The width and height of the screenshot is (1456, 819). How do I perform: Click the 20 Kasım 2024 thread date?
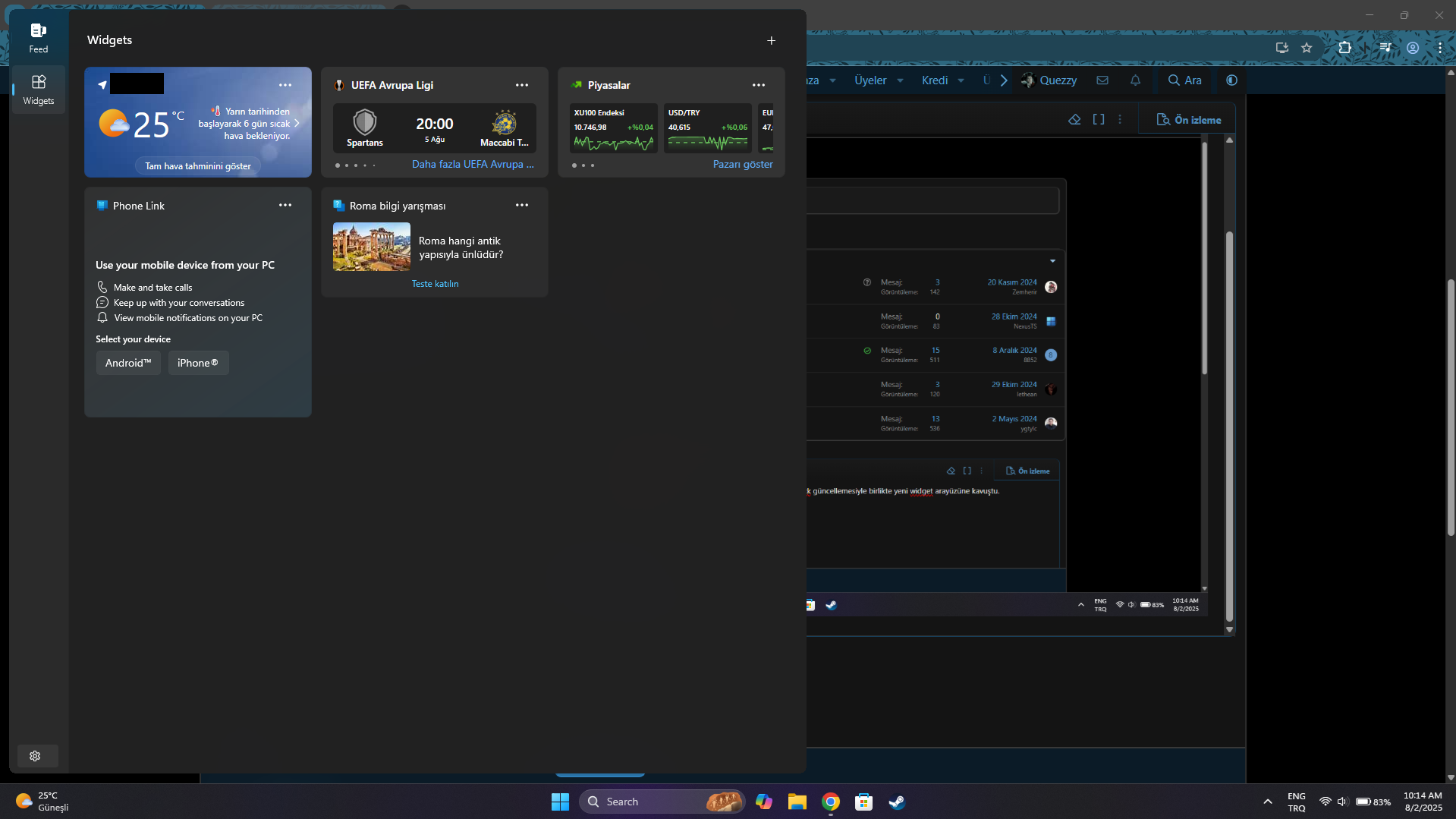[1011, 282]
